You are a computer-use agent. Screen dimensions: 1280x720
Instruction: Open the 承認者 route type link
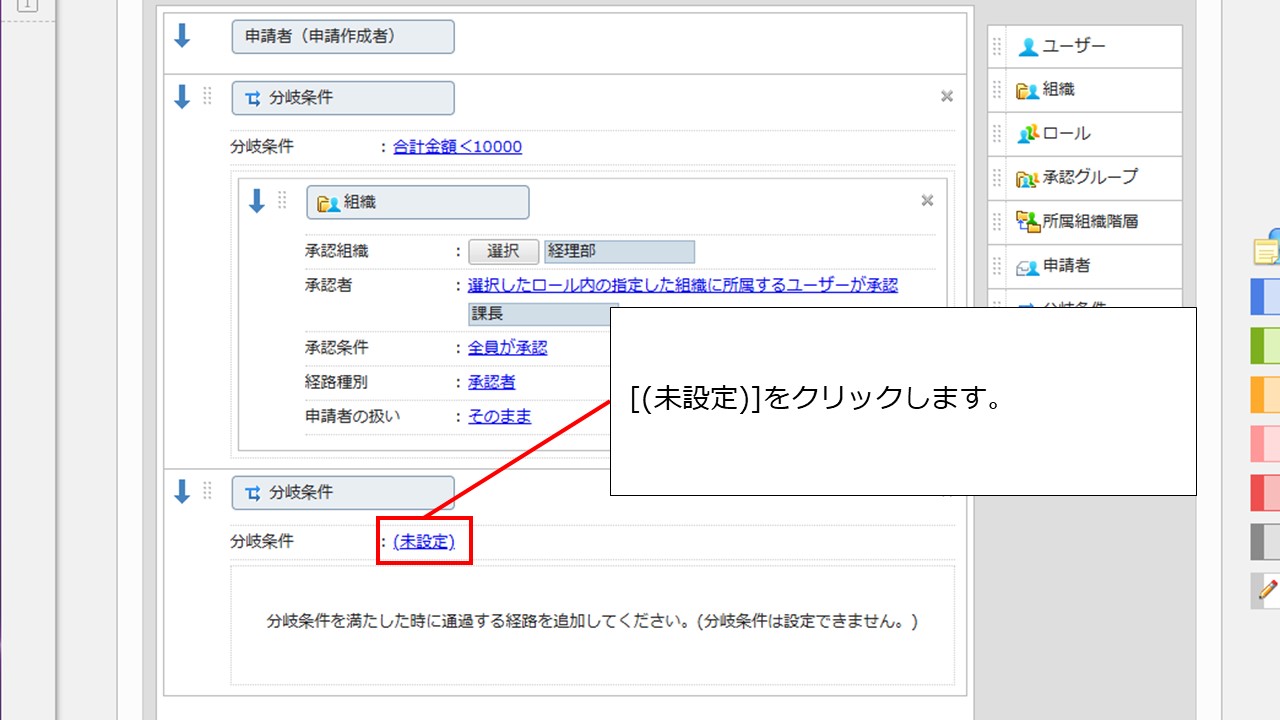coord(491,382)
